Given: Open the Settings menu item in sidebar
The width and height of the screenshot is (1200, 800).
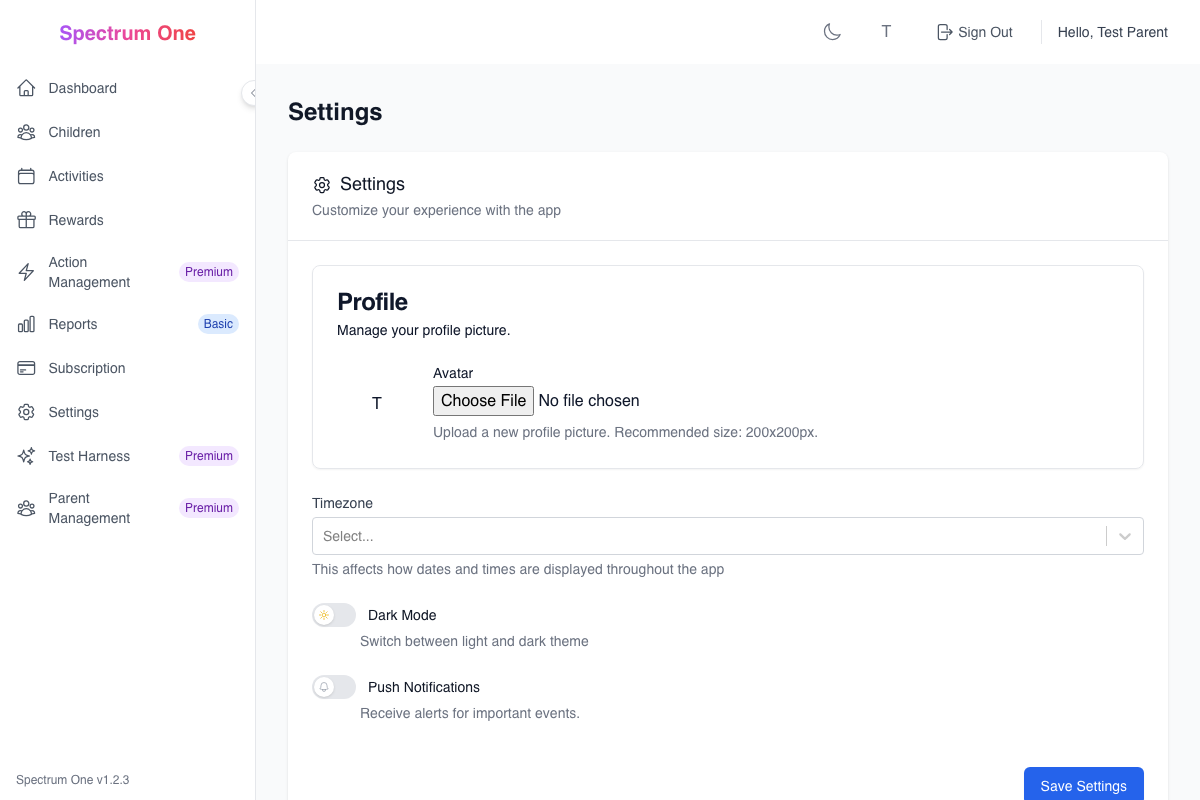Looking at the screenshot, I should click(73, 412).
